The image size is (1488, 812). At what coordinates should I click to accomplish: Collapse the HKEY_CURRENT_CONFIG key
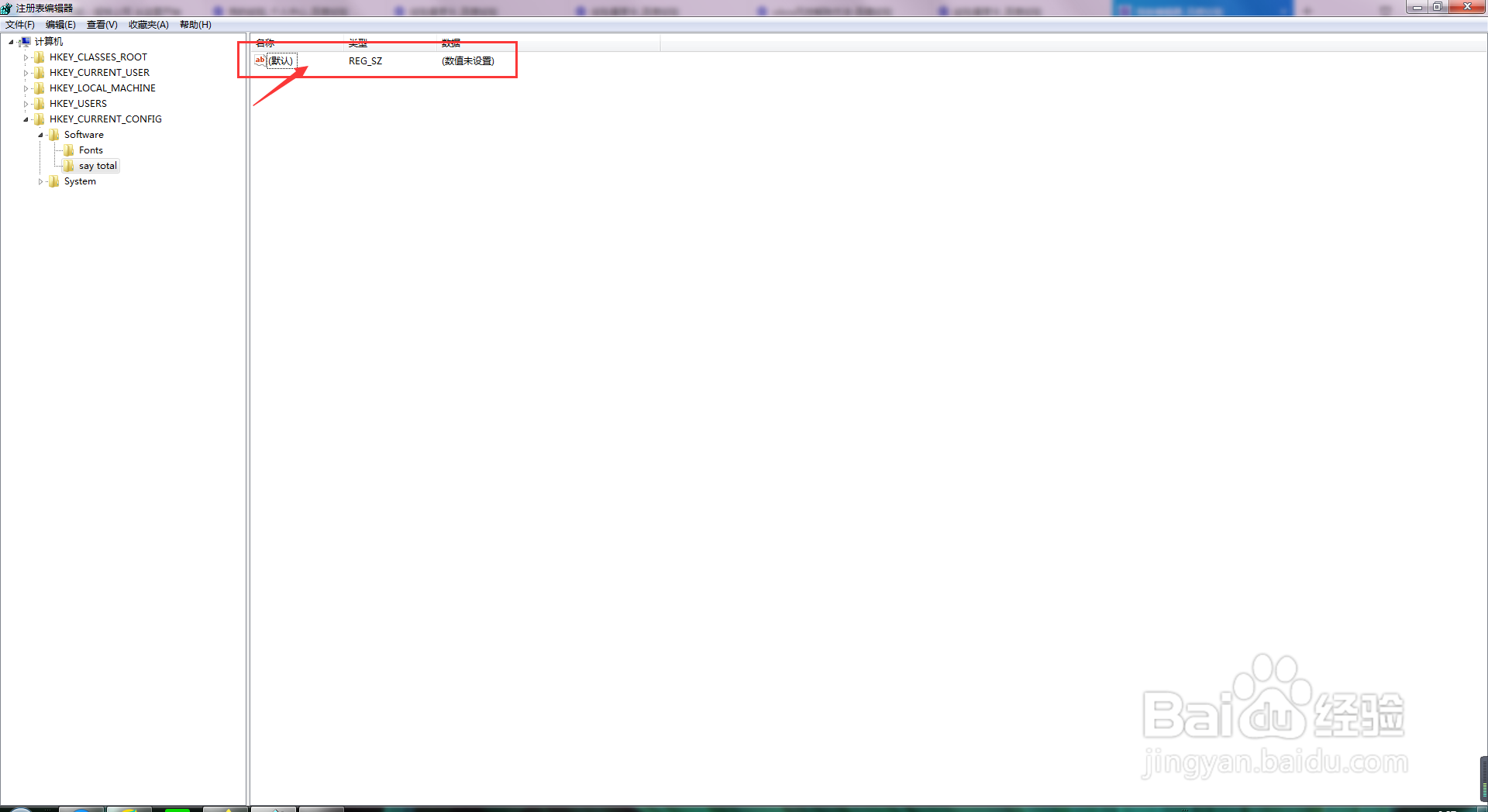coord(26,119)
